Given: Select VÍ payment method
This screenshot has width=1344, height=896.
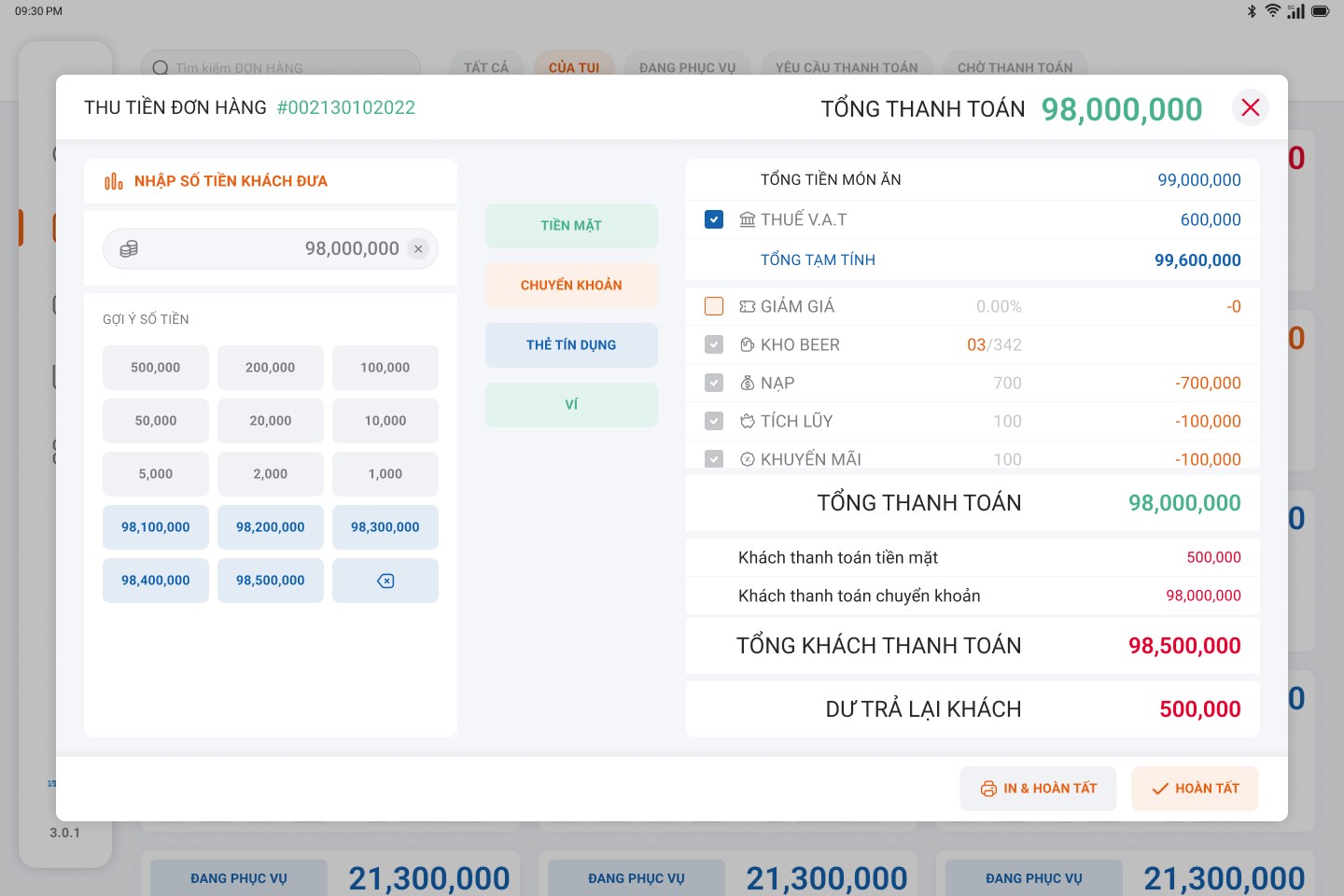Looking at the screenshot, I should click(571, 405).
